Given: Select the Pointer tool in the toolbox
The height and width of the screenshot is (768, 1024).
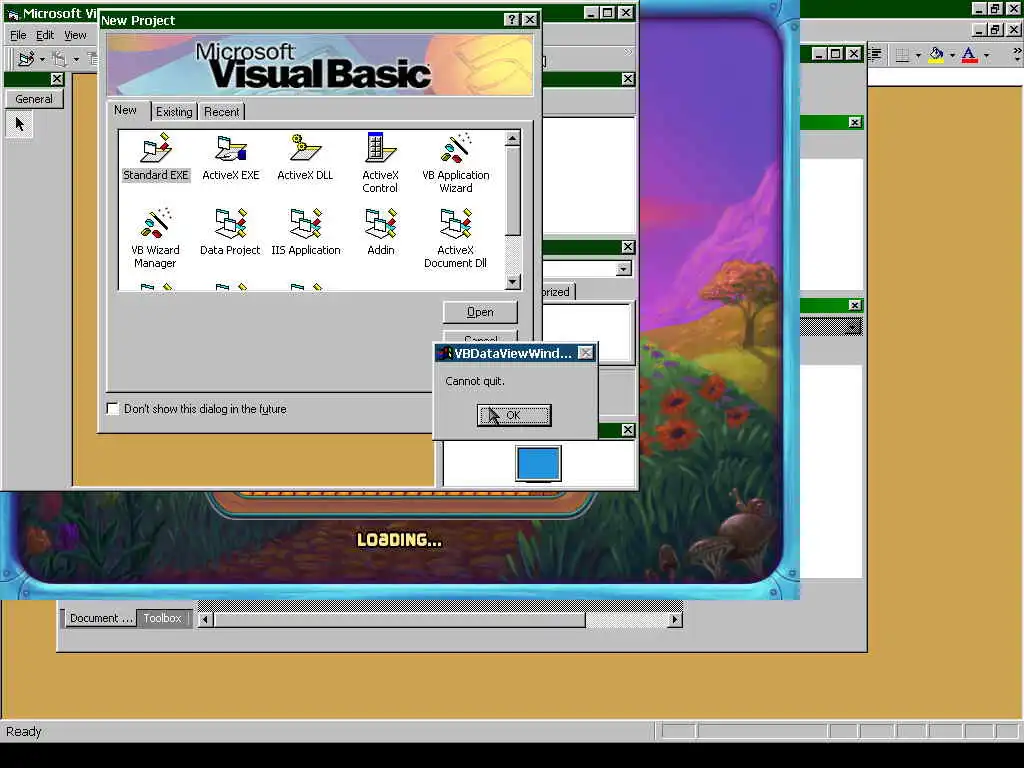Looking at the screenshot, I should pyautogui.click(x=19, y=124).
